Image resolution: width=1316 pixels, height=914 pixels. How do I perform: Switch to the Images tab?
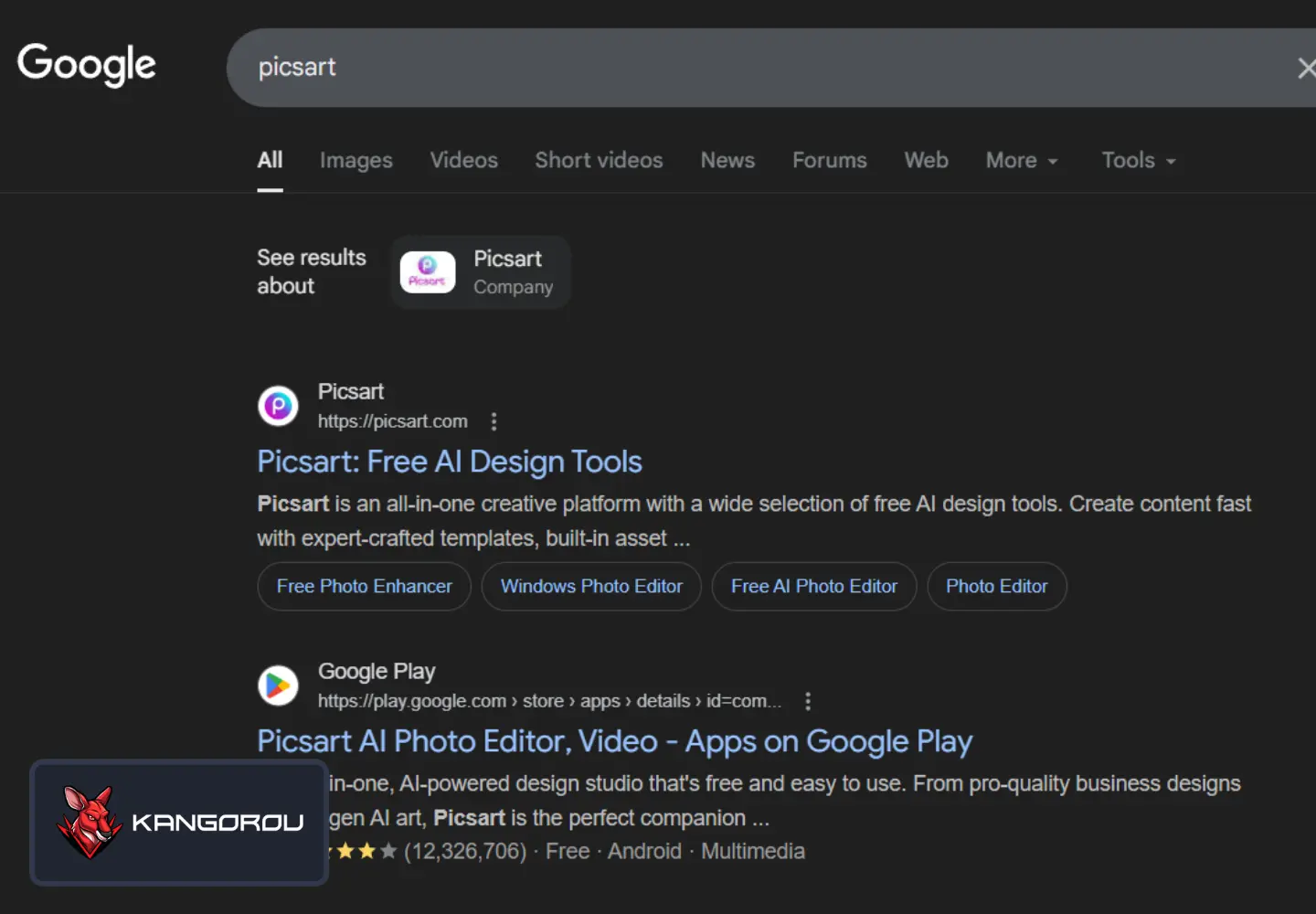click(x=356, y=161)
